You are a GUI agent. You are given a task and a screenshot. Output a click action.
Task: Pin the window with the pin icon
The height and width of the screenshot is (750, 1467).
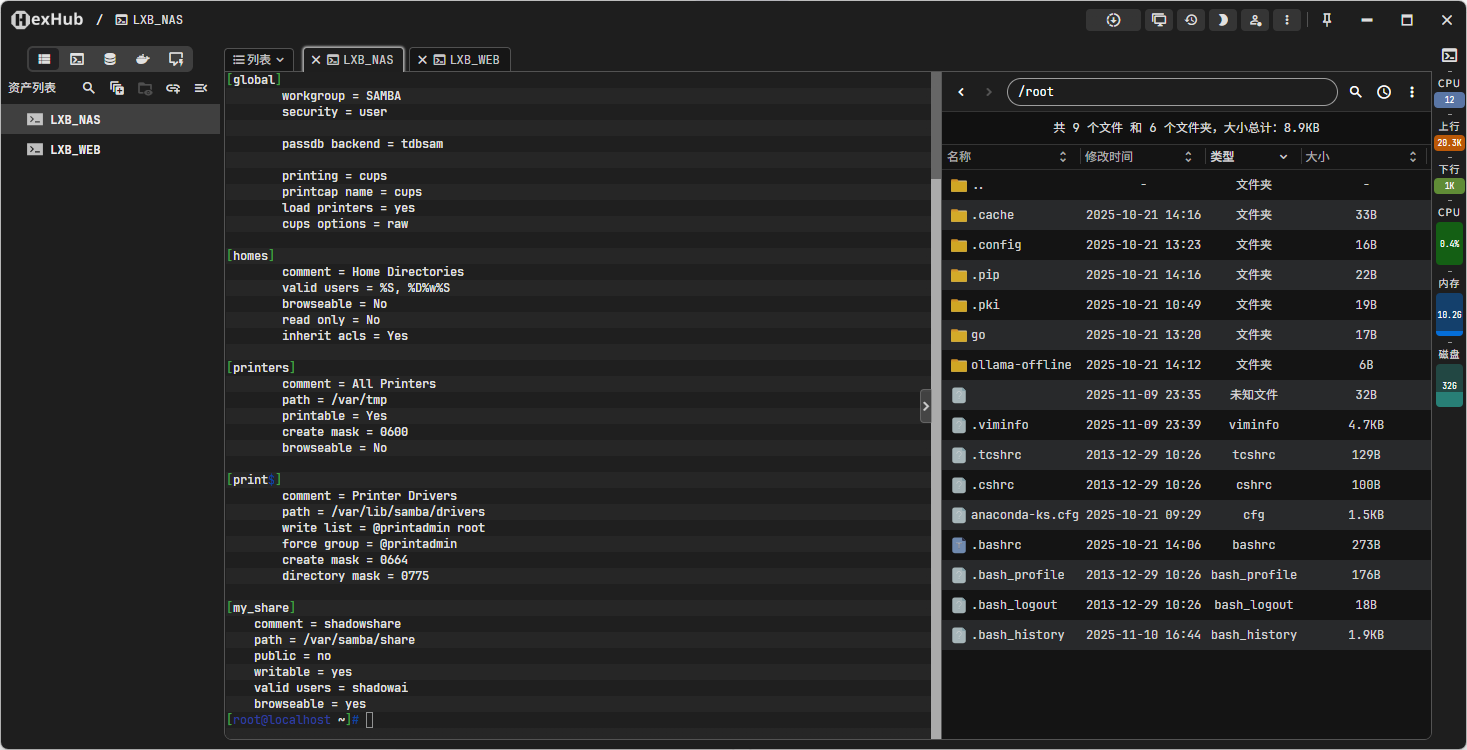pos(1327,20)
